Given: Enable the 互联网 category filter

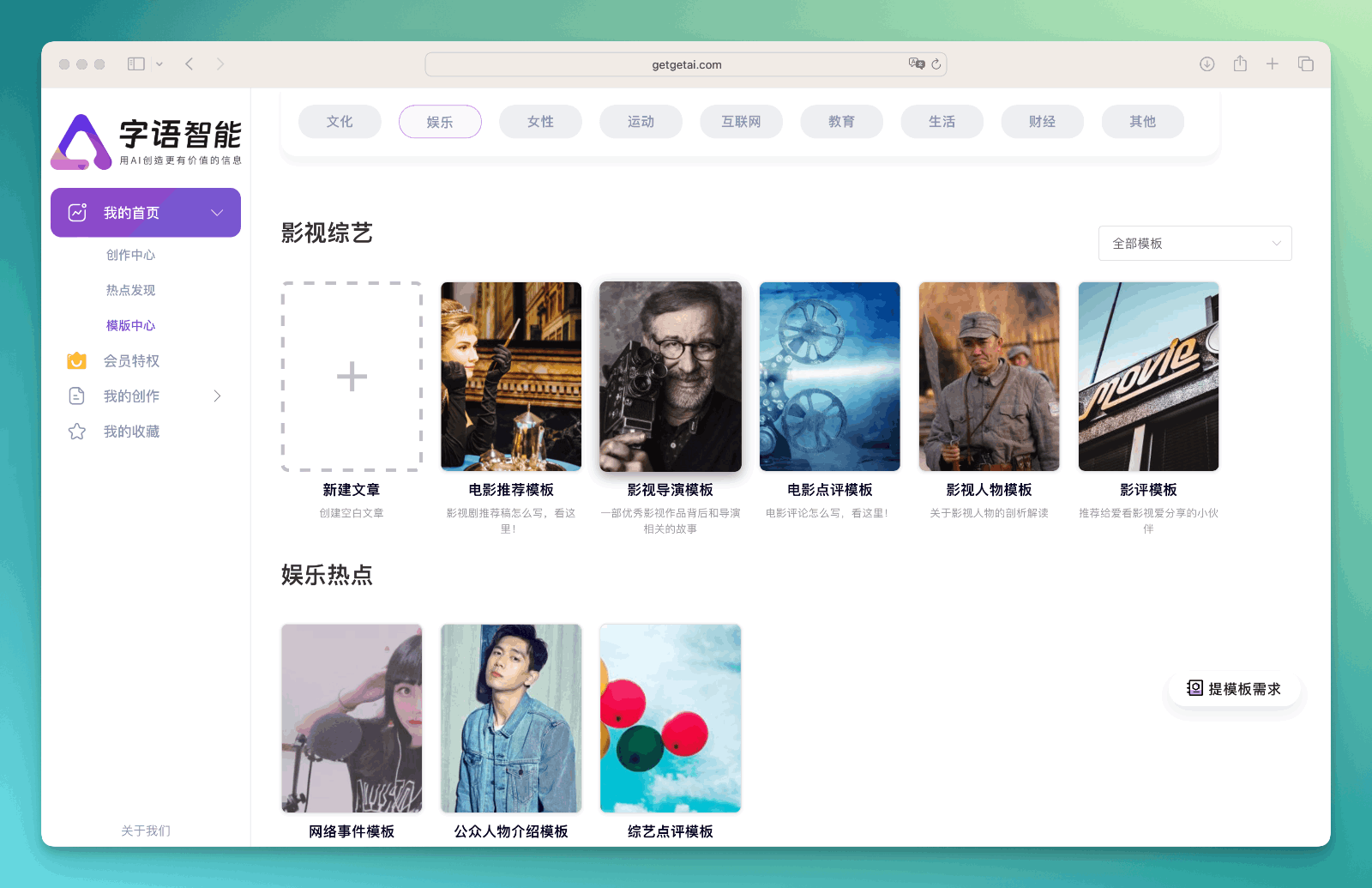Looking at the screenshot, I should [x=741, y=121].
